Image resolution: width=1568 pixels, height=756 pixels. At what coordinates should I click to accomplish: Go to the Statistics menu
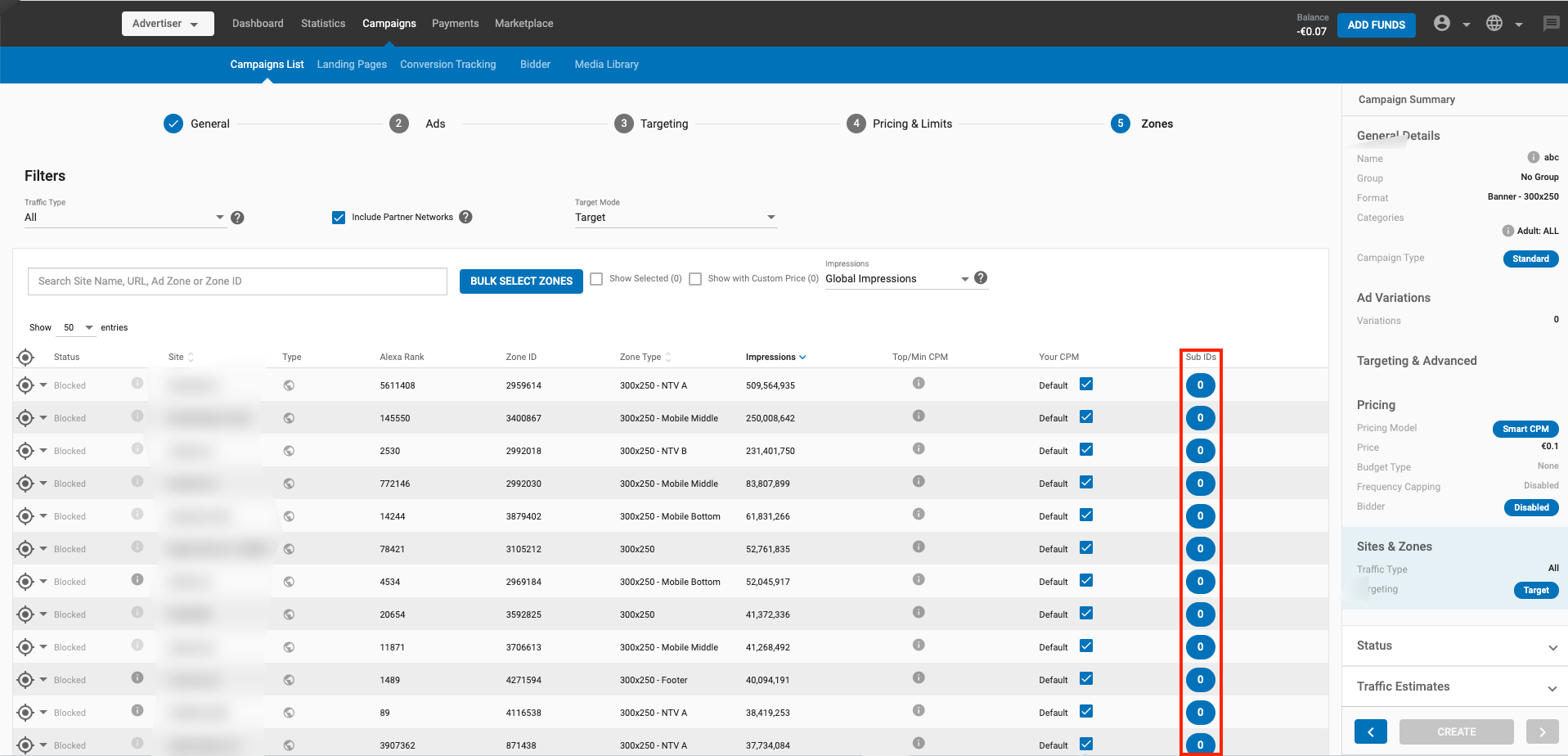click(323, 24)
